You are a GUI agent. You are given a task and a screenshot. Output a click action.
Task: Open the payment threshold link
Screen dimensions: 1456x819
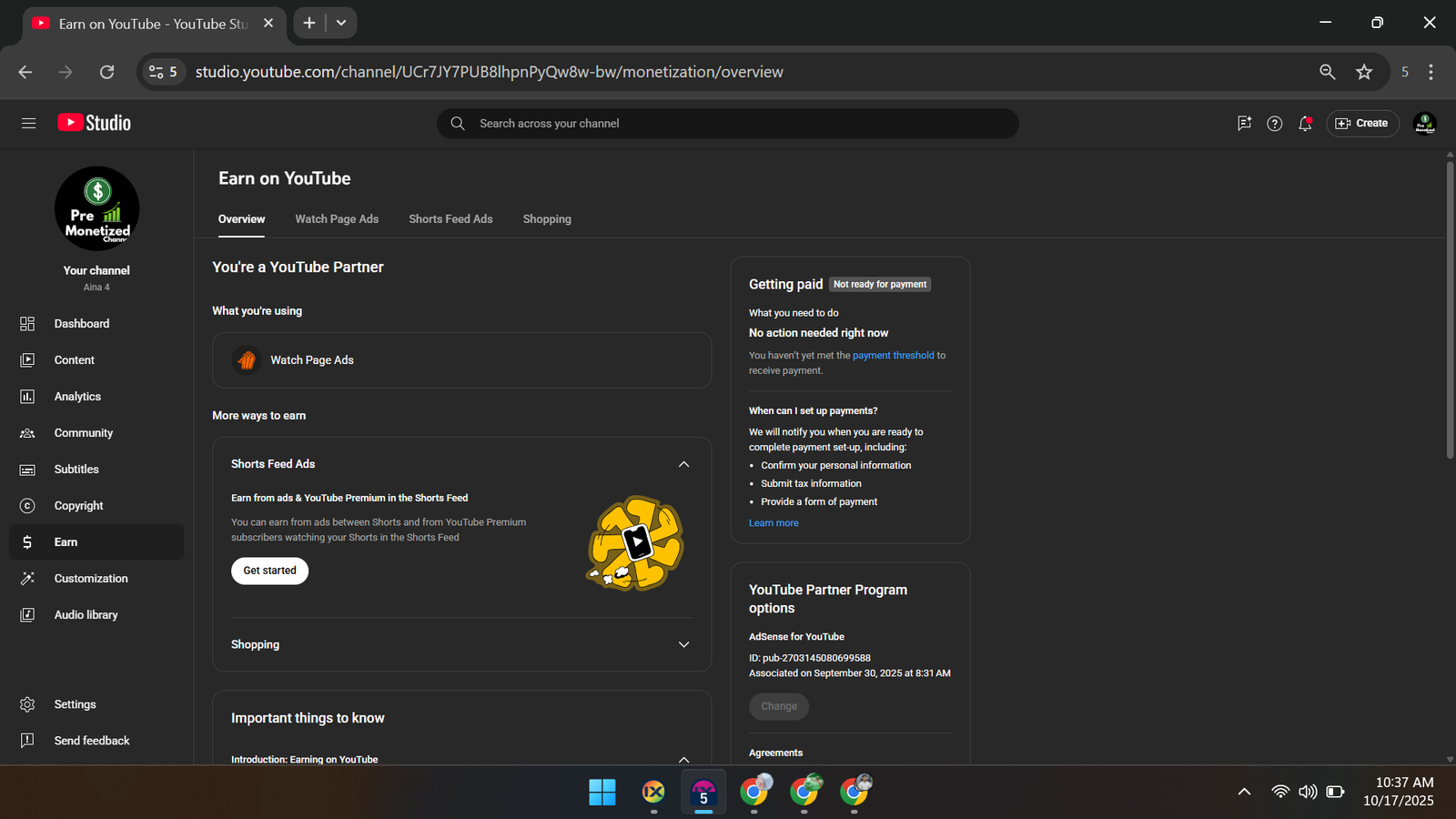[x=893, y=356]
